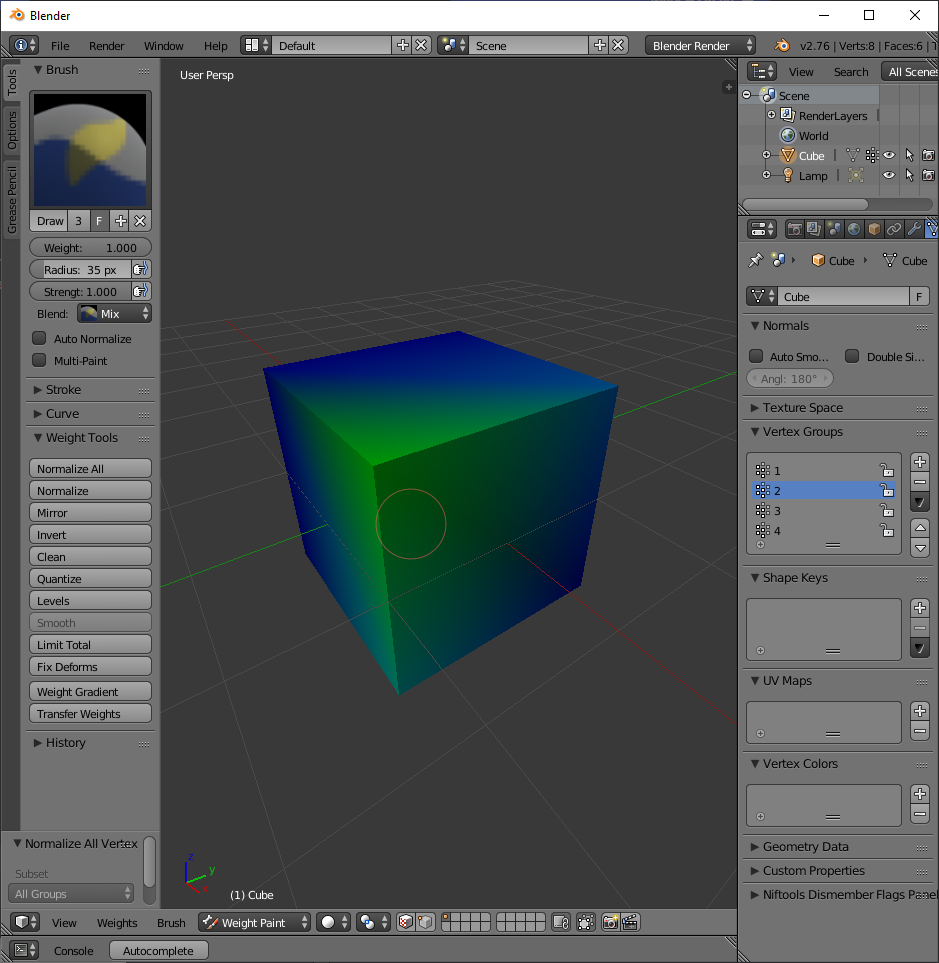
Task: Add a new vertex color layer
Action: tap(919, 794)
